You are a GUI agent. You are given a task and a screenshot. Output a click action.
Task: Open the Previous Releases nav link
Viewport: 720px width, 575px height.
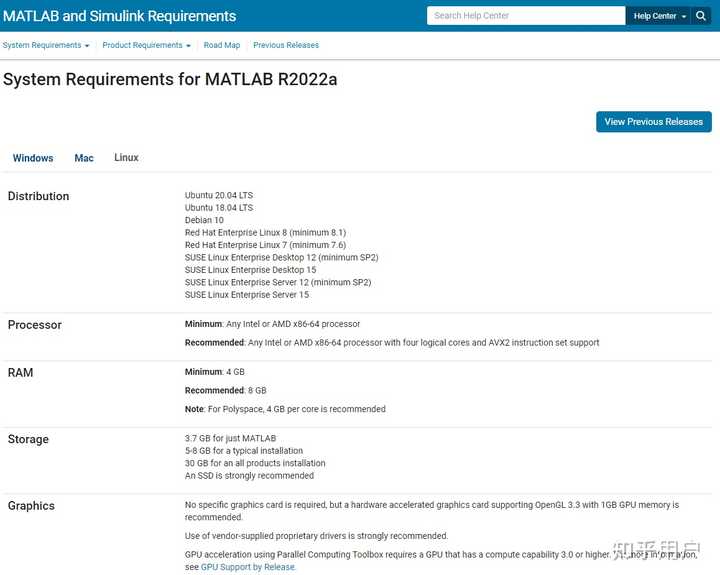[x=286, y=45]
